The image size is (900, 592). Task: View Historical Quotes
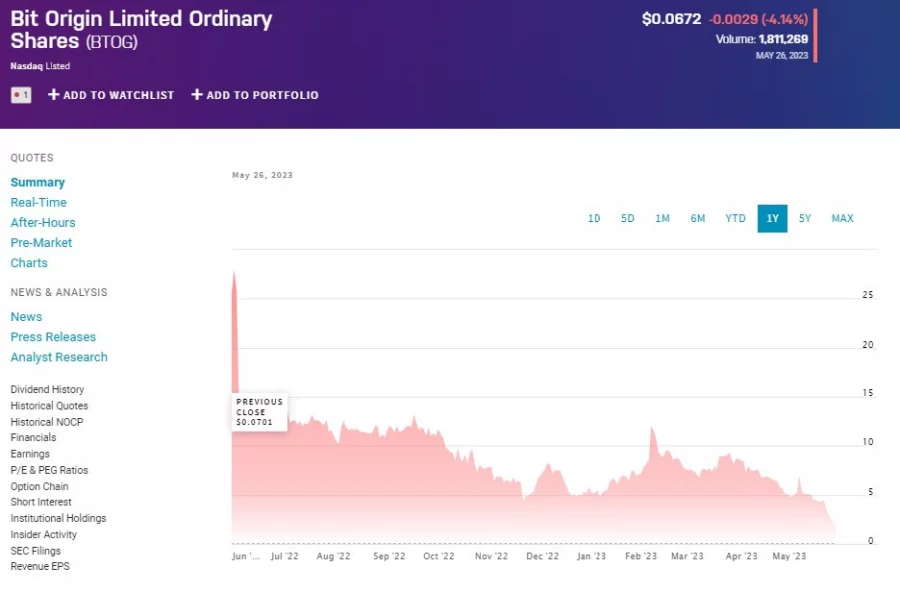click(48, 406)
